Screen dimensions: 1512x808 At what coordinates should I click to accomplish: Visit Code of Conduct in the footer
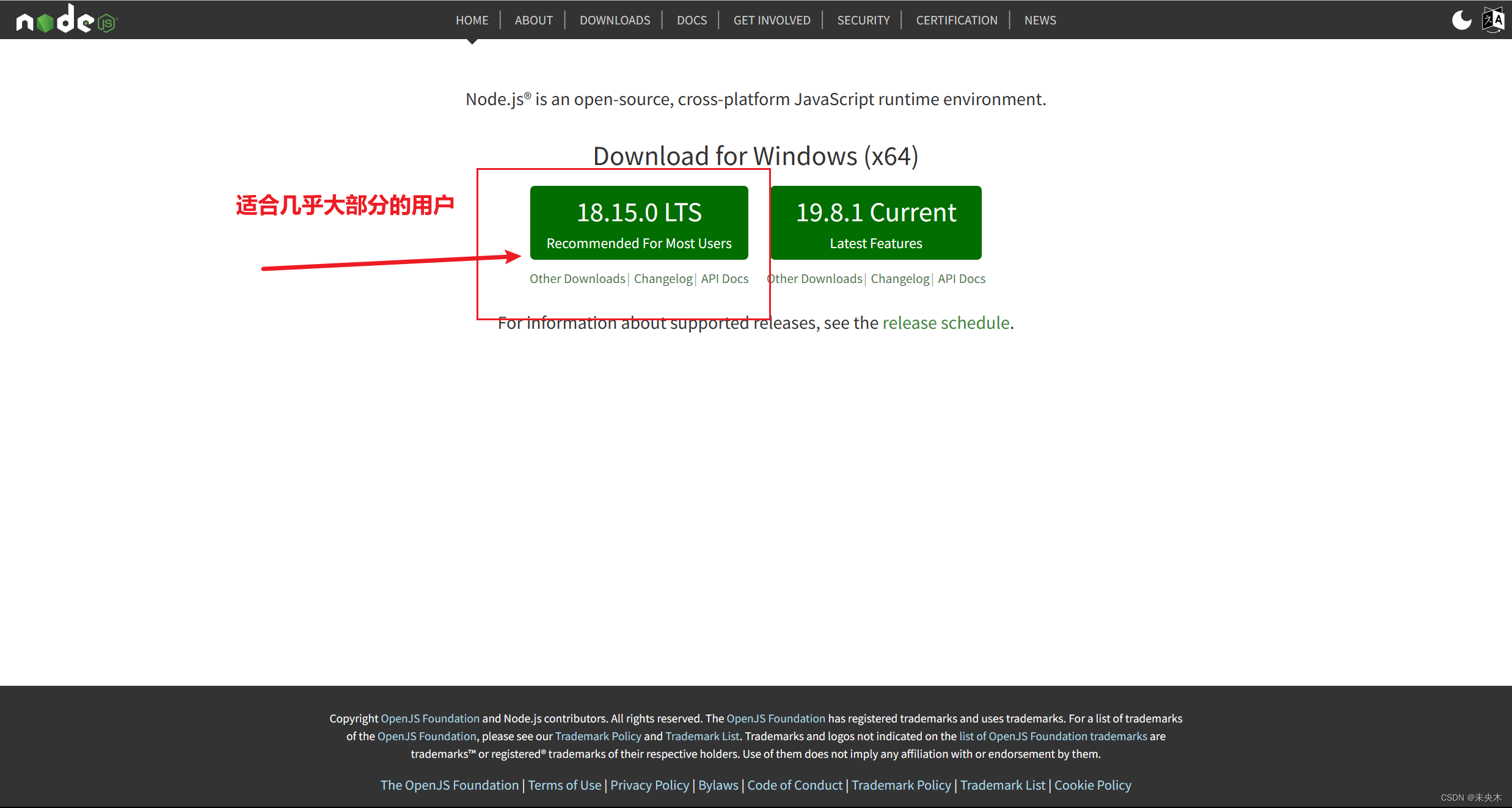point(794,785)
